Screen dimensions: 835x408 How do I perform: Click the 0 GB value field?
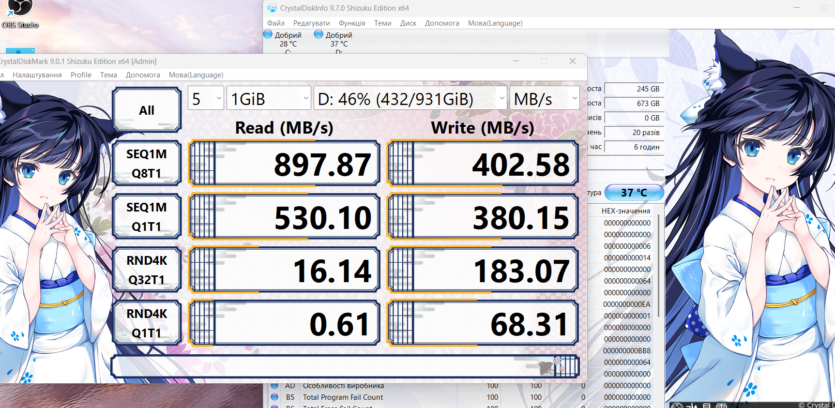pyautogui.click(x=634, y=118)
